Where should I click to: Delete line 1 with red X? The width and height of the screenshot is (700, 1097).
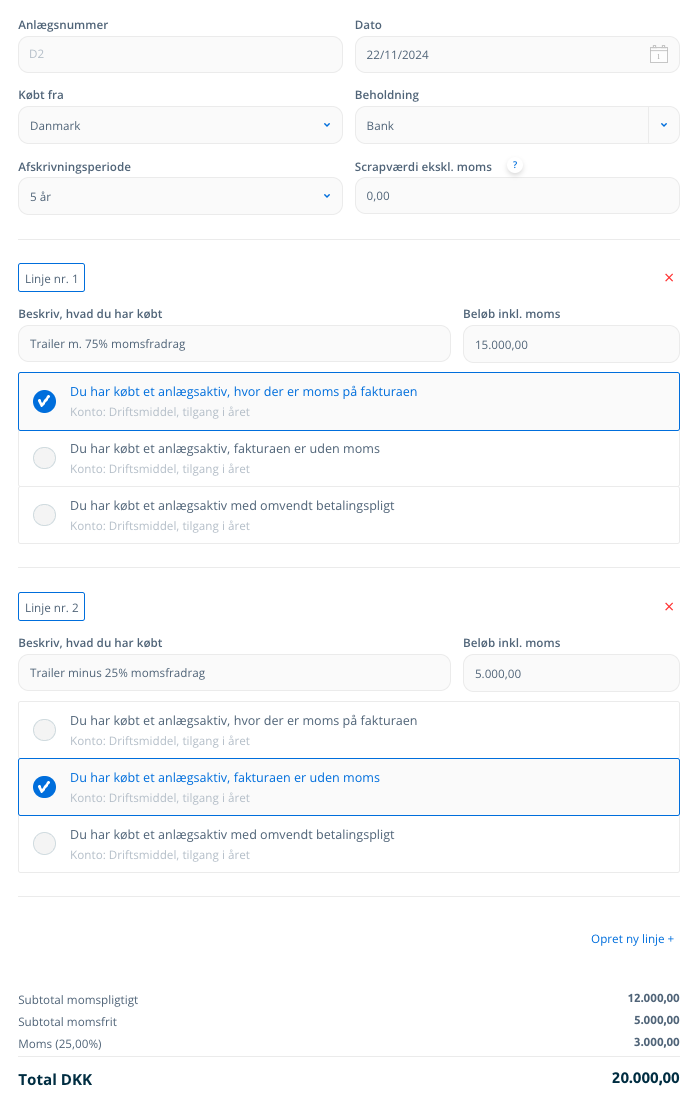pos(669,278)
